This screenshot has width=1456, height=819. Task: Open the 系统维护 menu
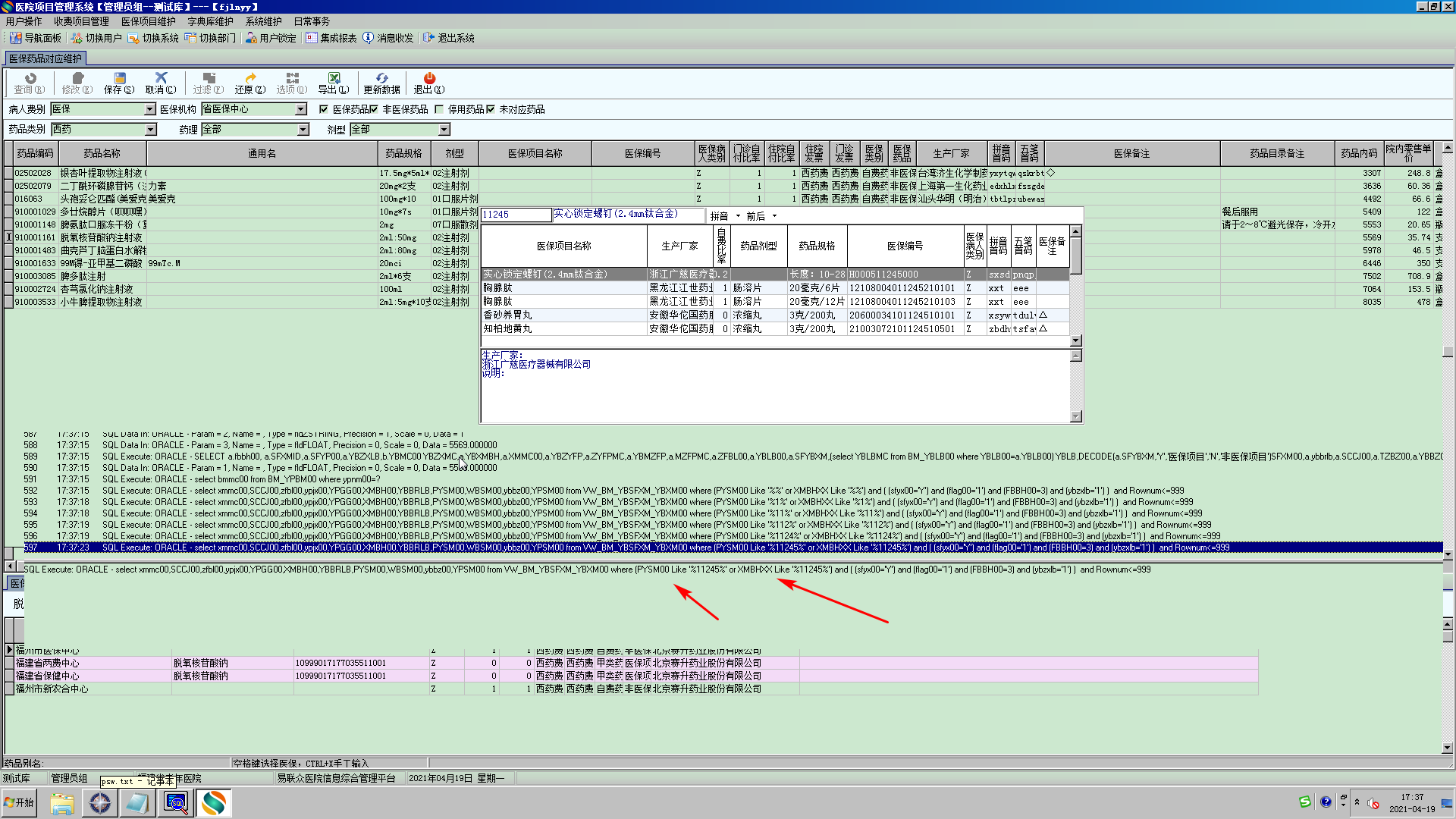(263, 21)
